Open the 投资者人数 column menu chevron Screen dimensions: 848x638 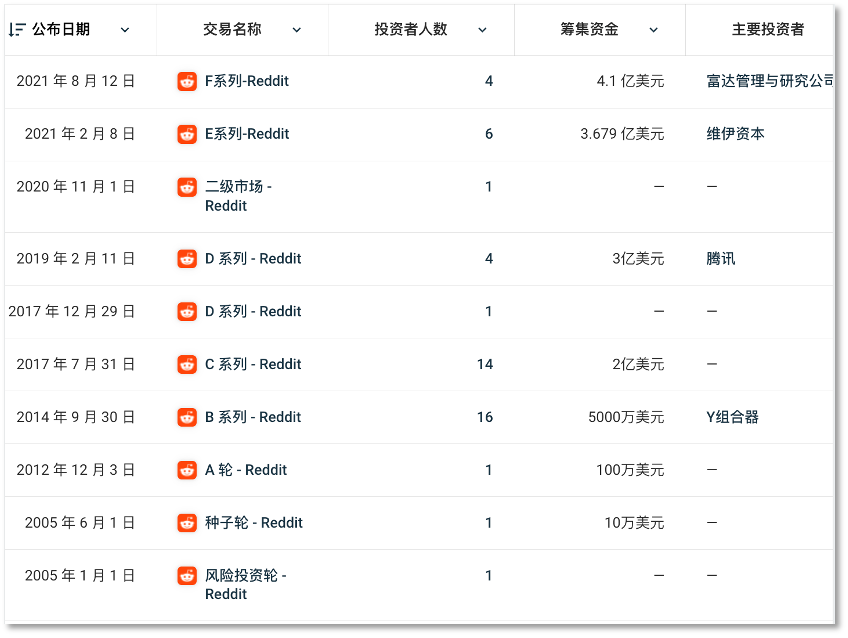click(482, 30)
